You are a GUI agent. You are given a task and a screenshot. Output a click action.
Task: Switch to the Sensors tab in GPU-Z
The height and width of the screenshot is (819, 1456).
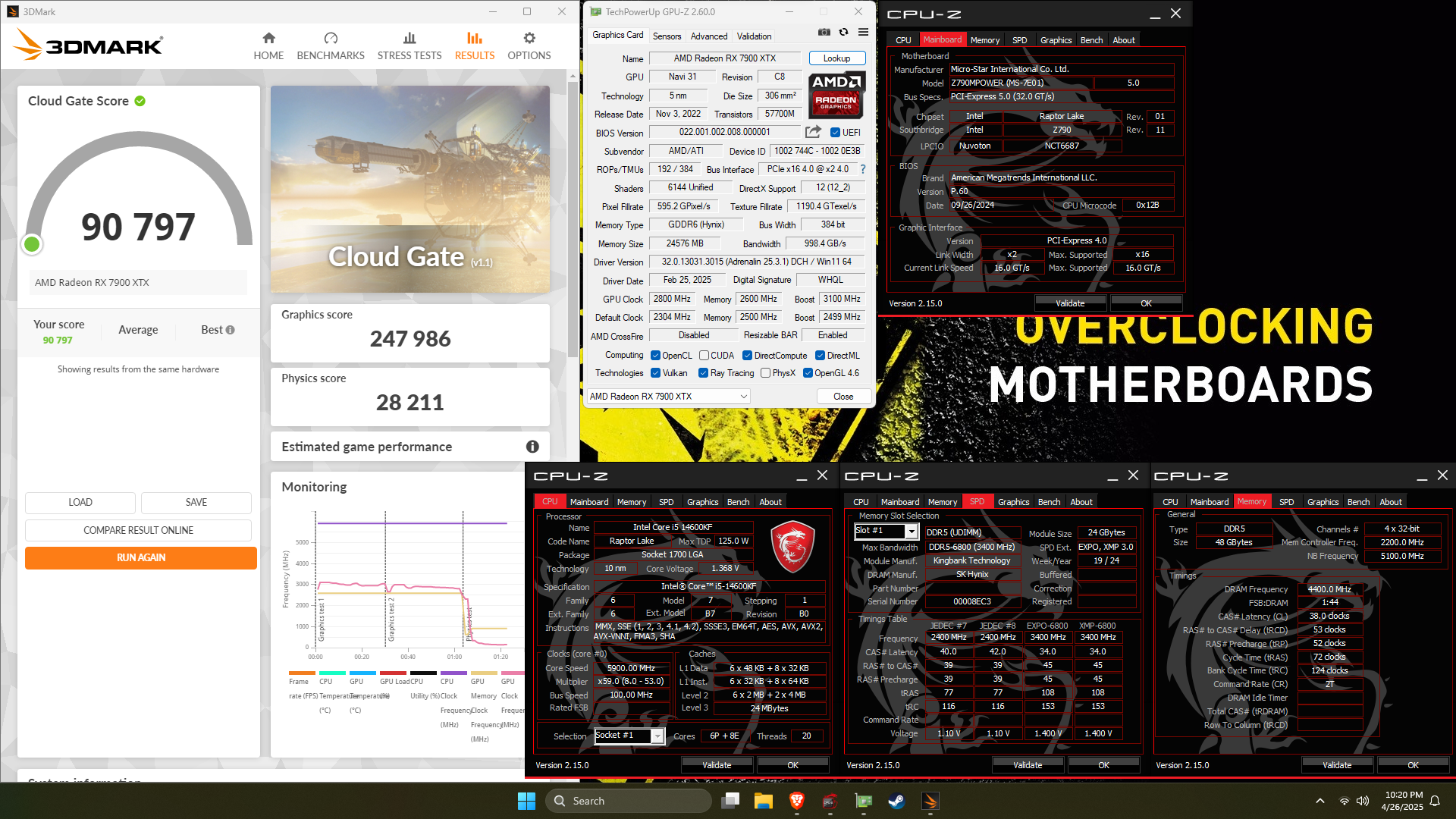tap(667, 36)
